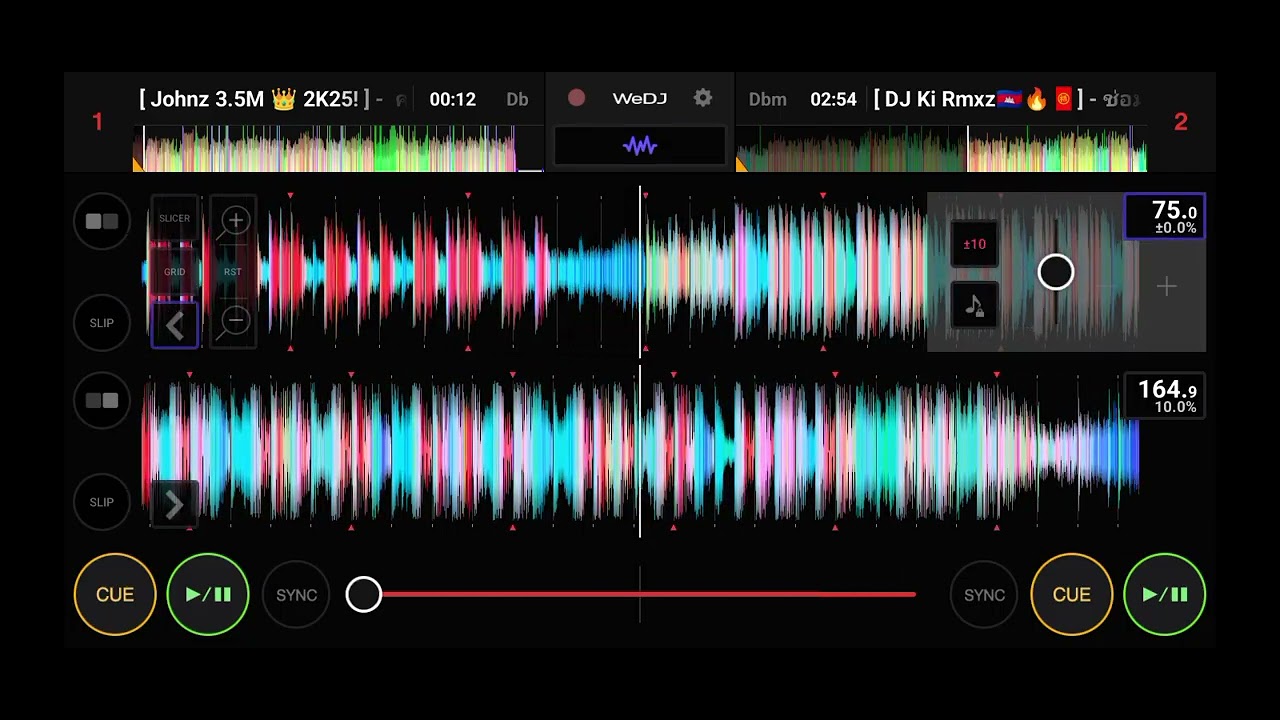The width and height of the screenshot is (1280, 720).
Task: Select deck 2 track title DJ Ki Rmxz
Action: [x=1006, y=99]
